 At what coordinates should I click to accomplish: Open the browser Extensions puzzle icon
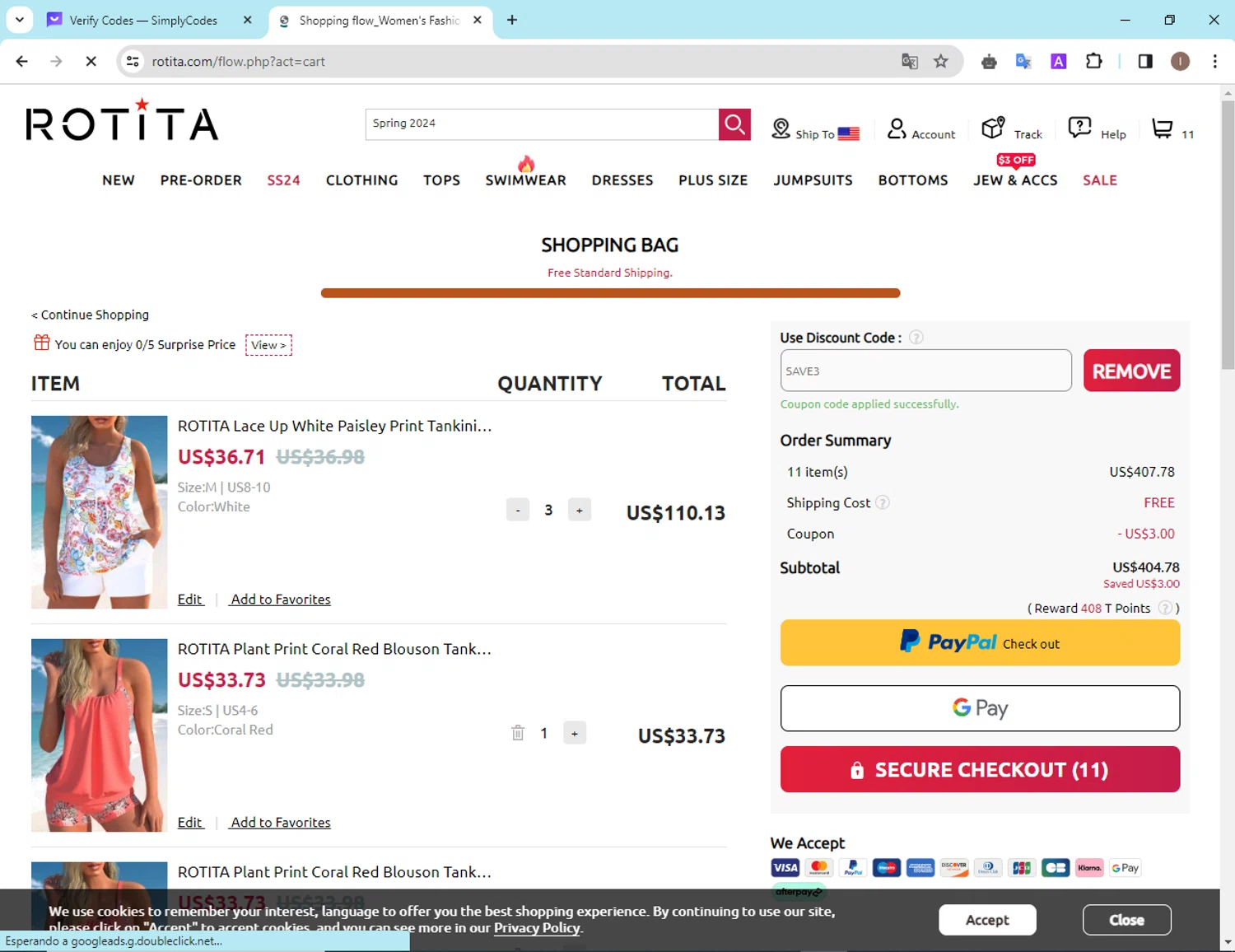[1094, 61]
